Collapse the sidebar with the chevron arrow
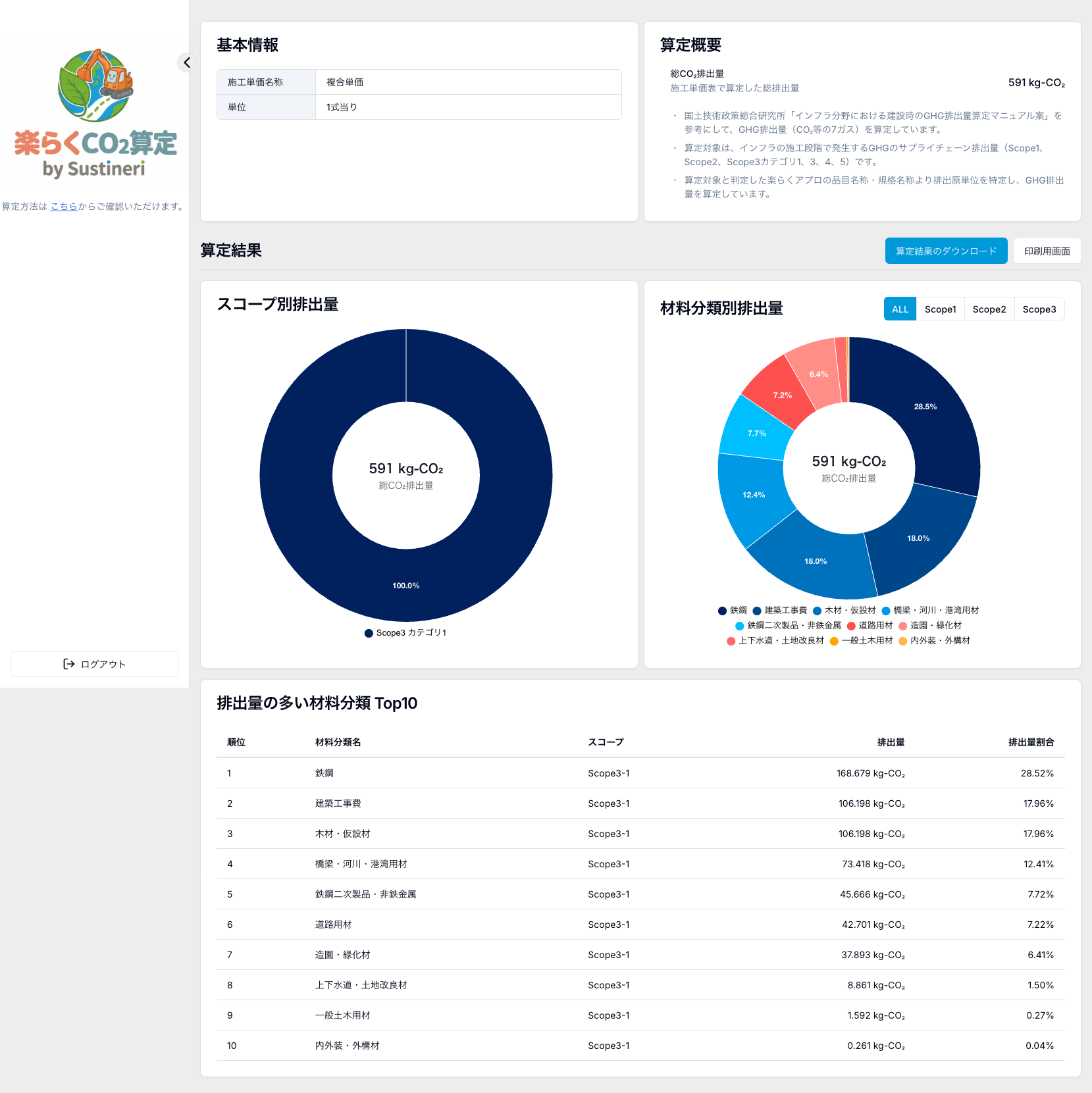 click(x=187, y=63)
